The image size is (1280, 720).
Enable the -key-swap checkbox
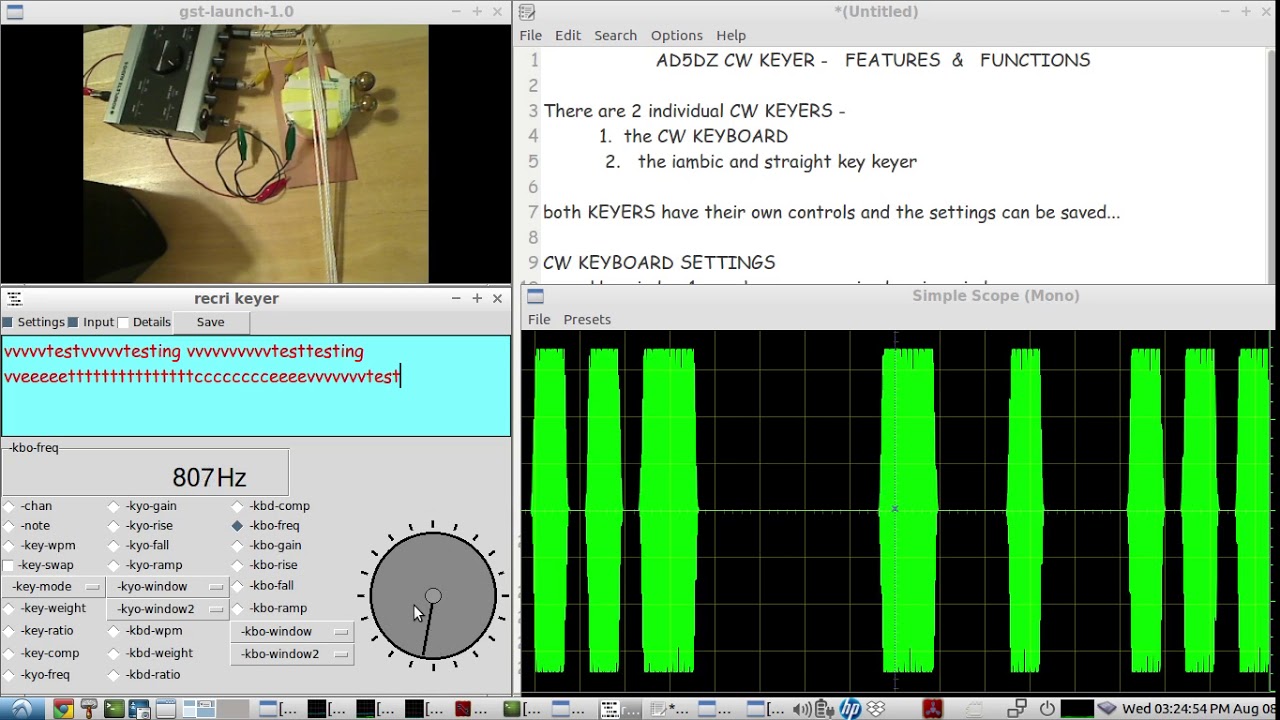10,566
